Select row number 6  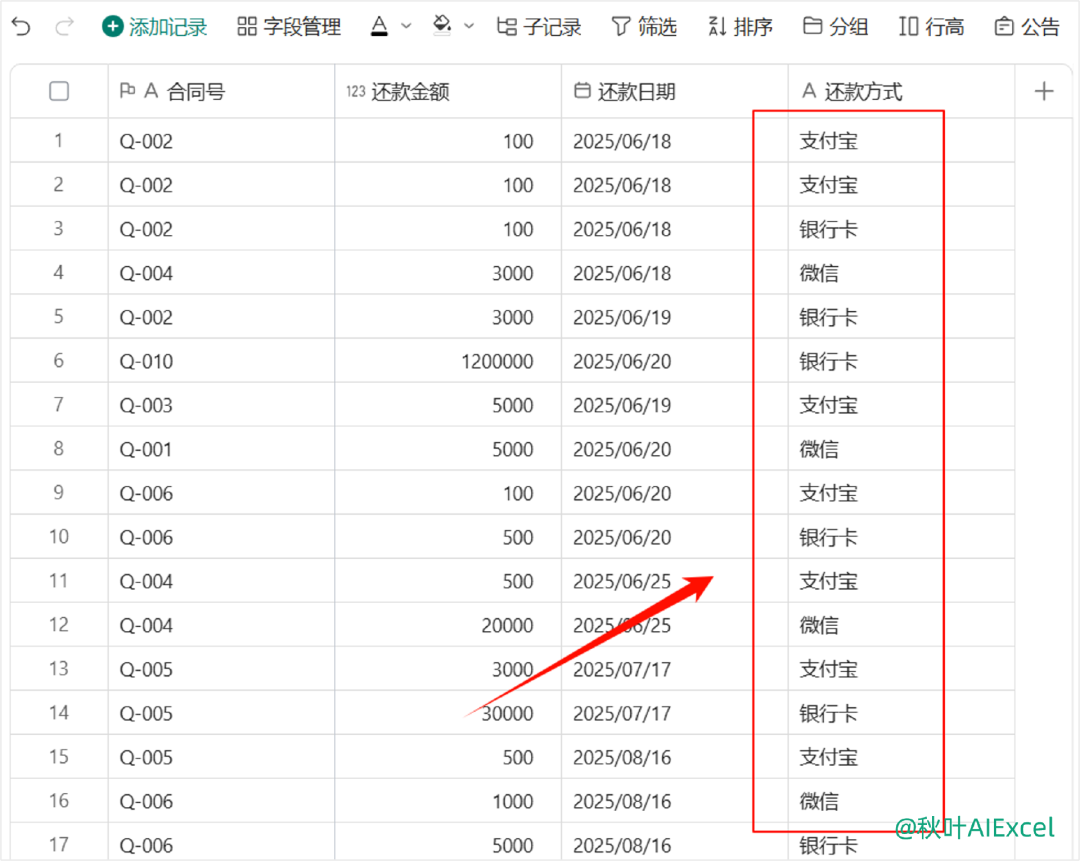(59, 361)
